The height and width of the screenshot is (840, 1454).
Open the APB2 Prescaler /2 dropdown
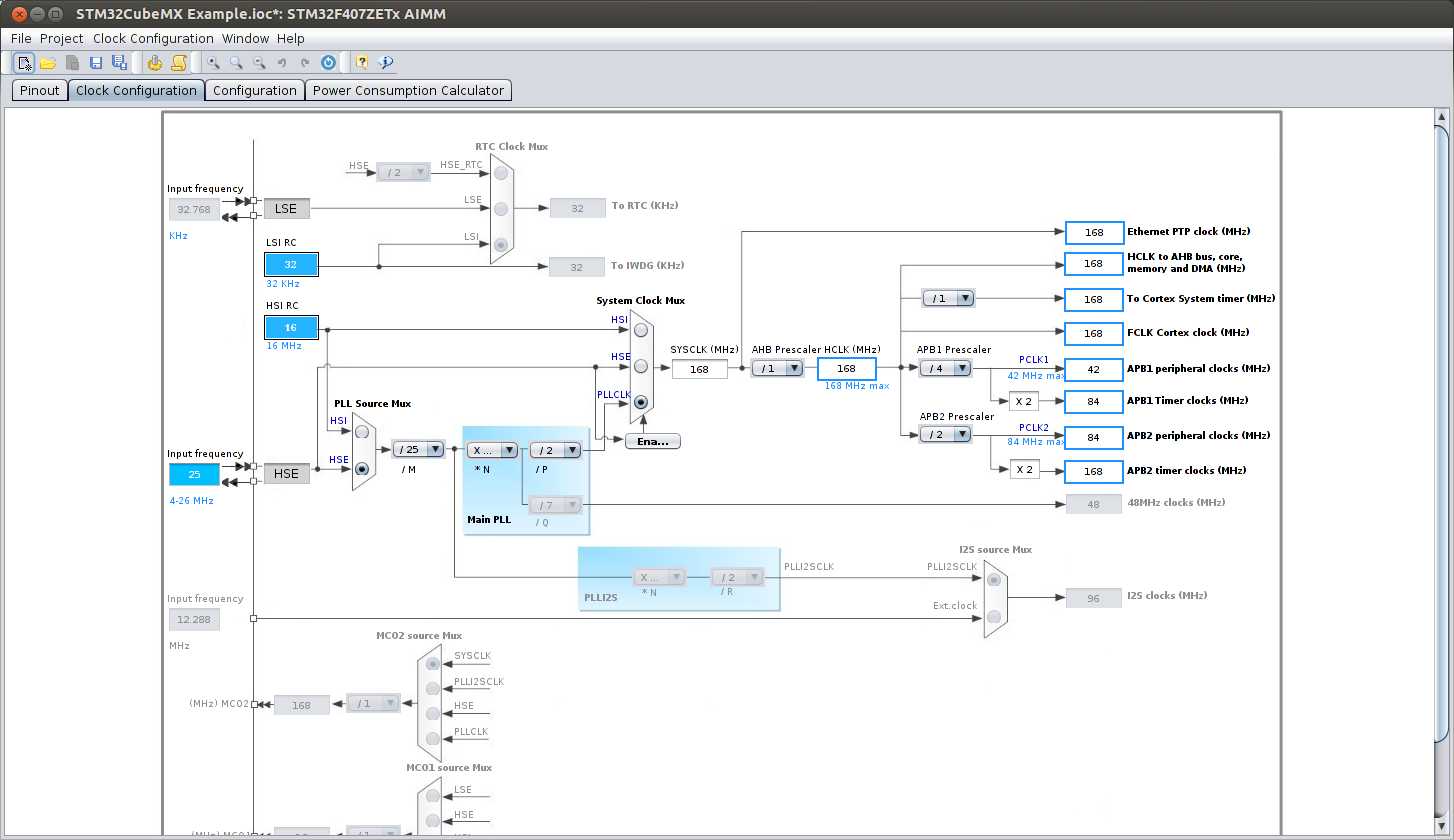click(x=945, y=434)
